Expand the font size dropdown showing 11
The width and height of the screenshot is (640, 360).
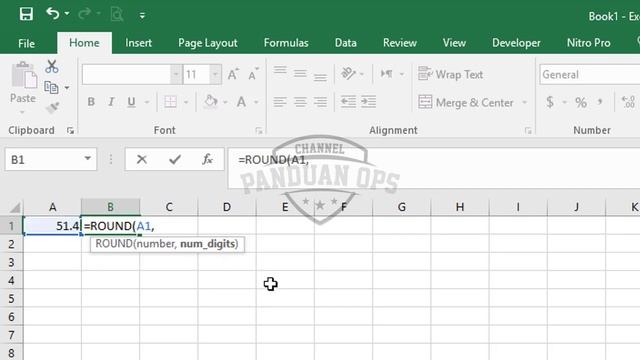[215, 74]
